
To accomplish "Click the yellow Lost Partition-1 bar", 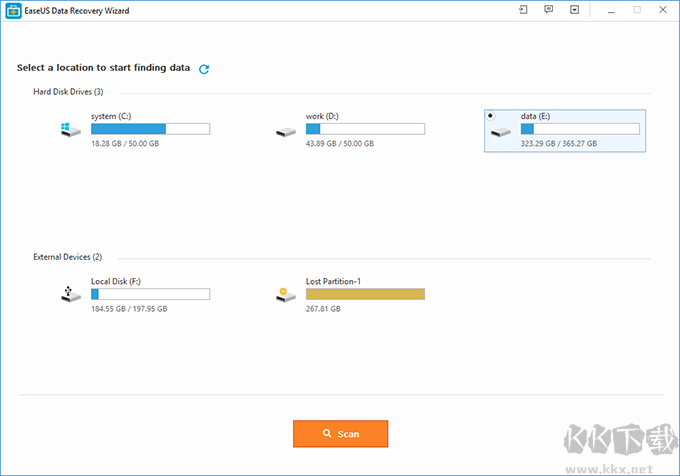I will [x=365, y=294].
